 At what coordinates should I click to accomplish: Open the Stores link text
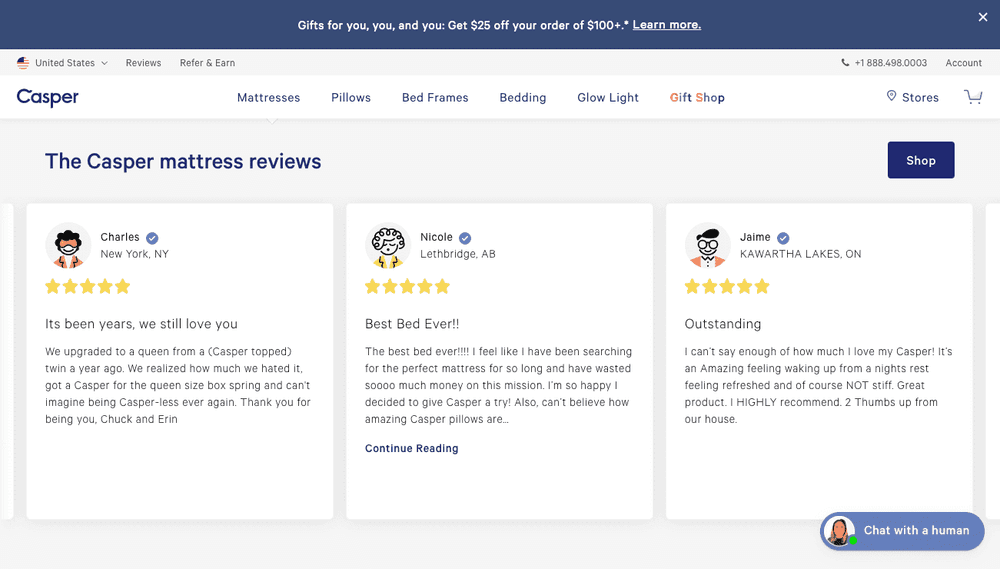point(920,98)
